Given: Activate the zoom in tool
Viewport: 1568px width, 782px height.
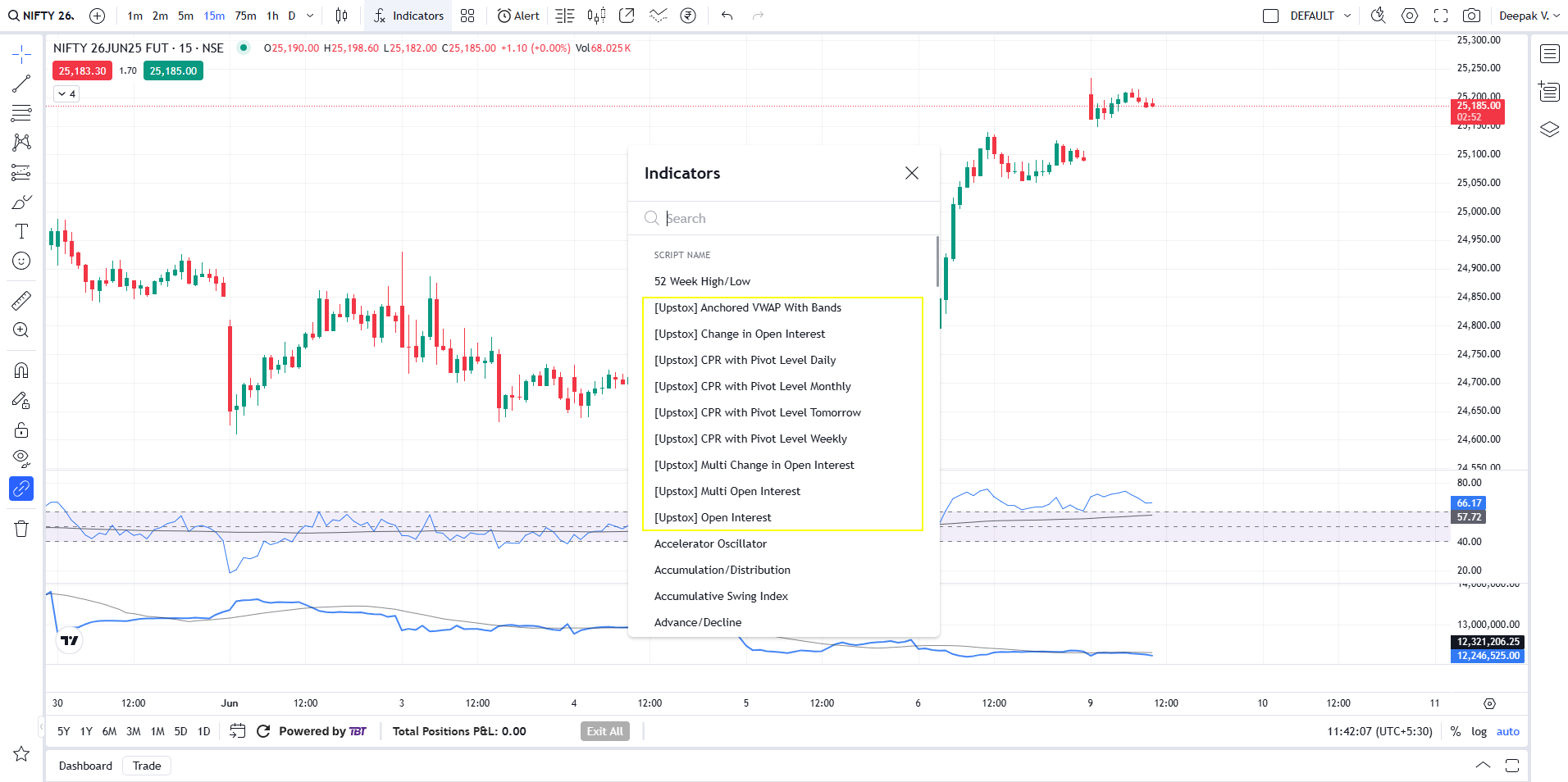Looking at the screenshot, I should 21,330.
